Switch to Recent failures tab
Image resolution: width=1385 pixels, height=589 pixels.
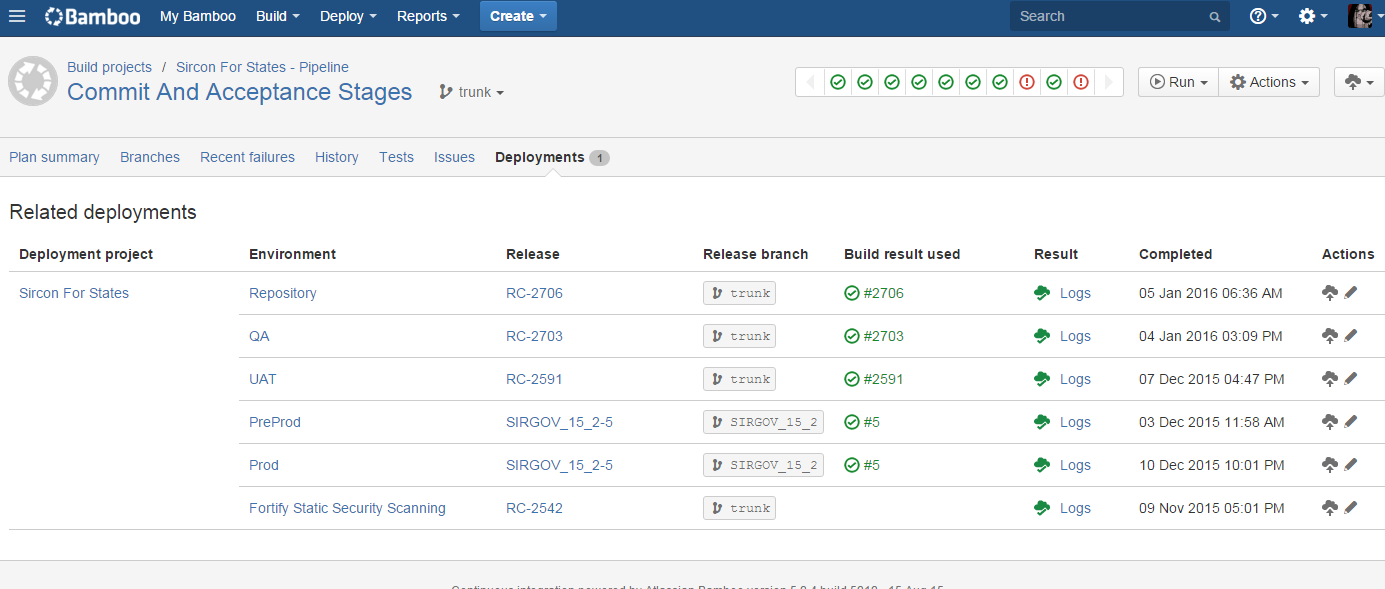tap(247, 157)
